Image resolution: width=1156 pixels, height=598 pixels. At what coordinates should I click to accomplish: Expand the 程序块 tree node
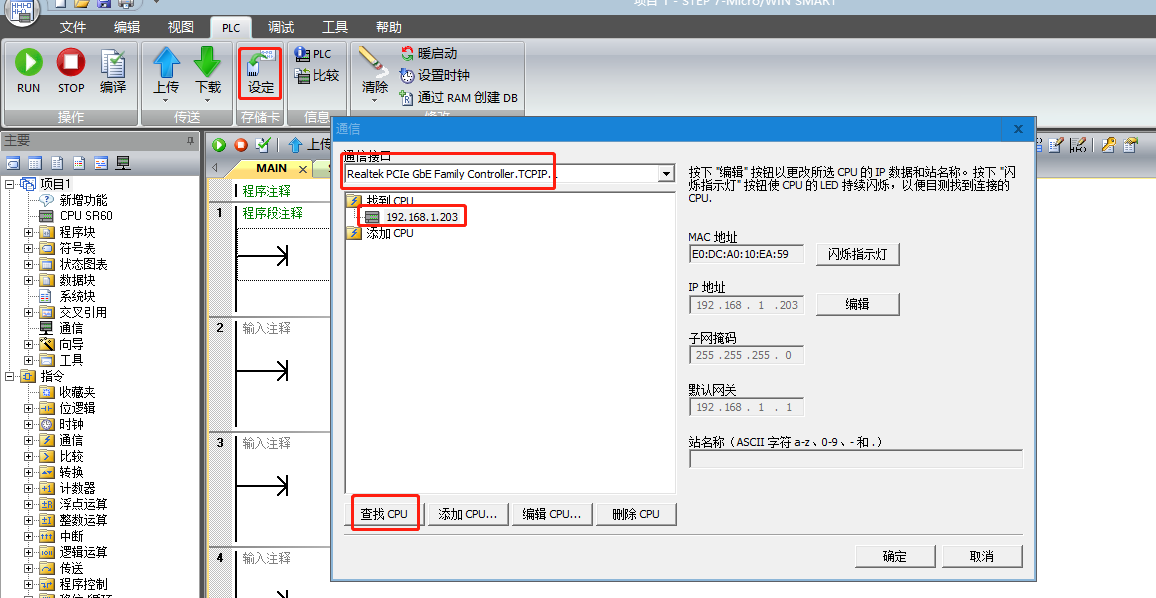pyautogui.click(x=29, y=232)
